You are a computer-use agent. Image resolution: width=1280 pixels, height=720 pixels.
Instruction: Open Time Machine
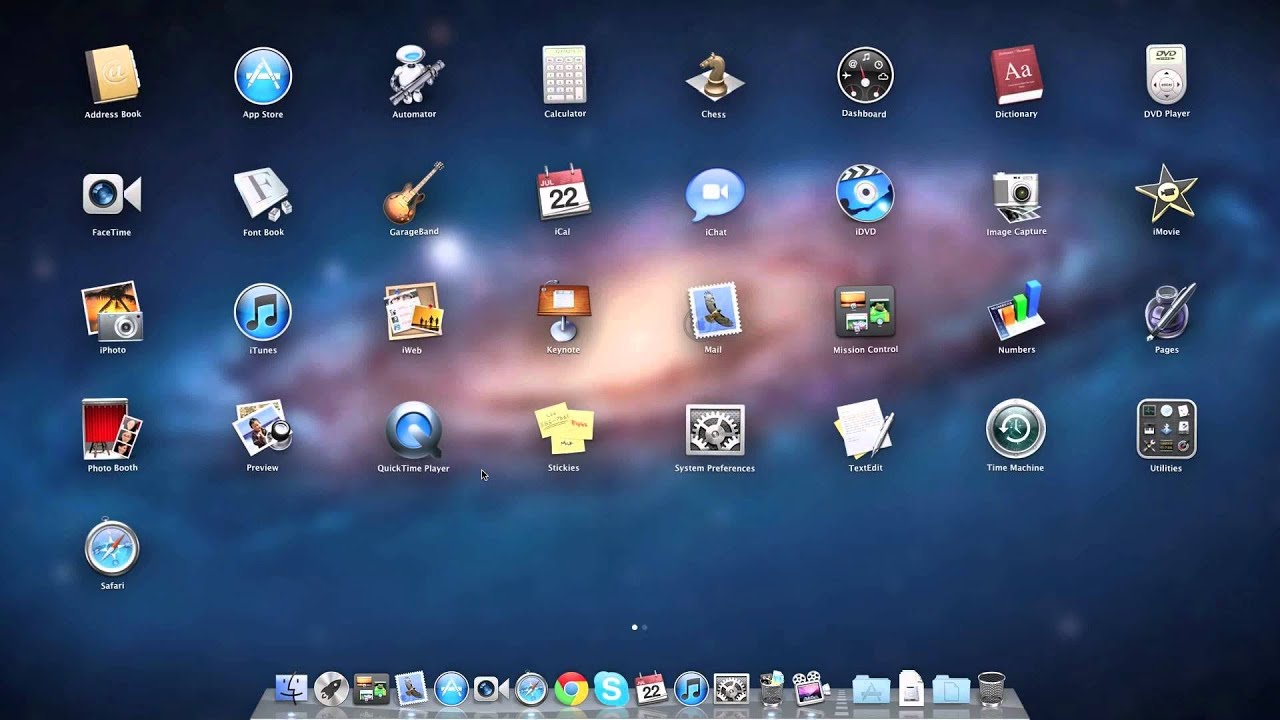tap(1016, 430)
